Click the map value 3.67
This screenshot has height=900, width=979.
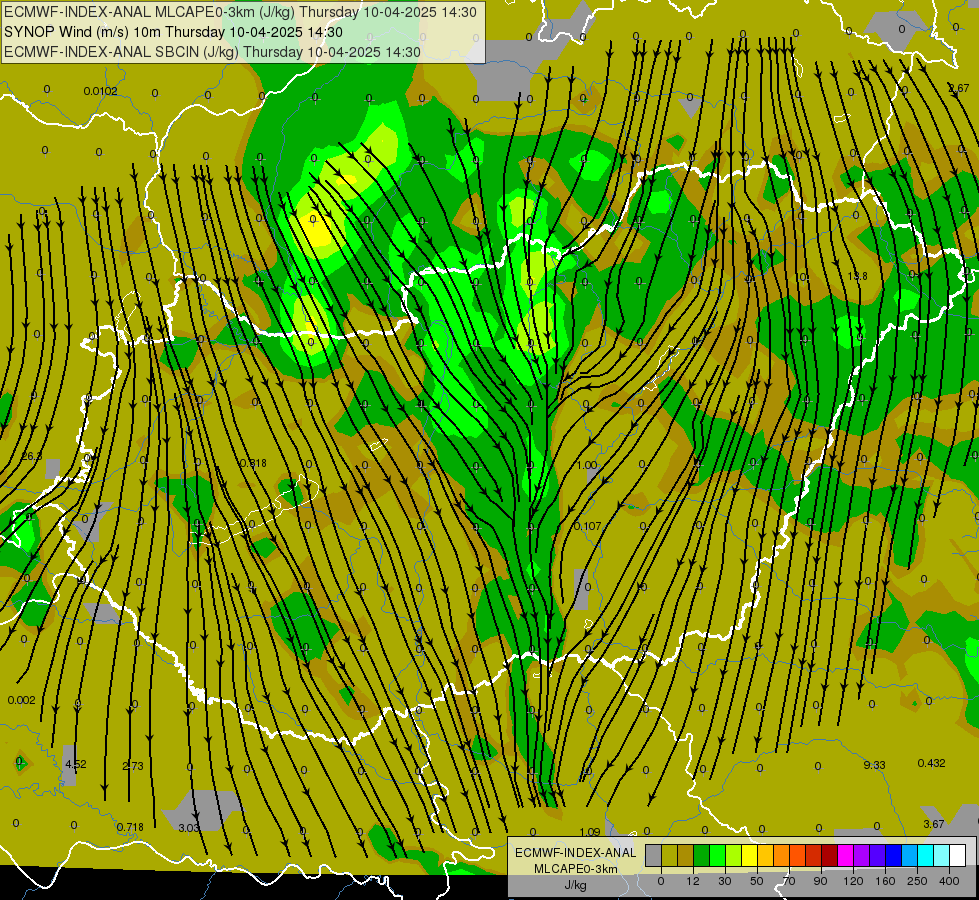(934, 824)
